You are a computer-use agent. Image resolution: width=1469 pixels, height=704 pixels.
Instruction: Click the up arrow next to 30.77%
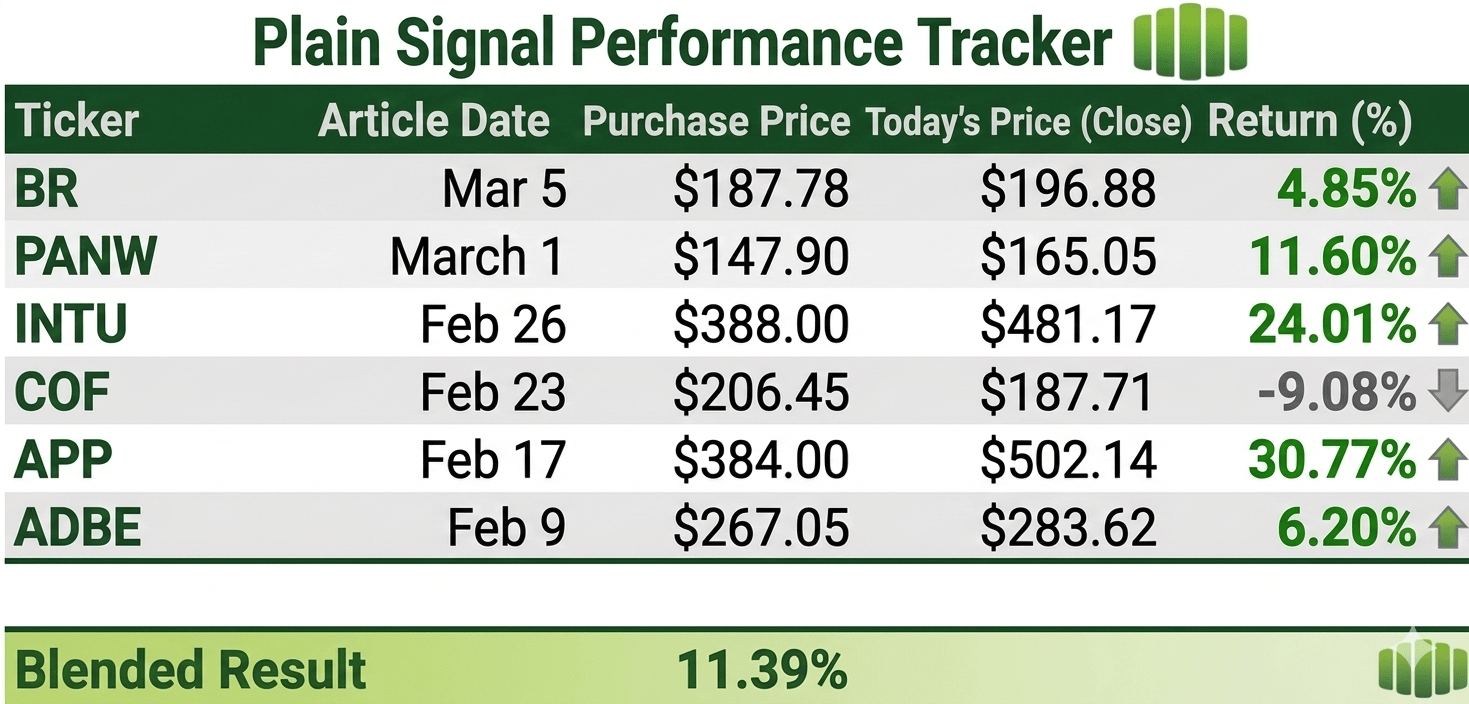click(1446, 460)
